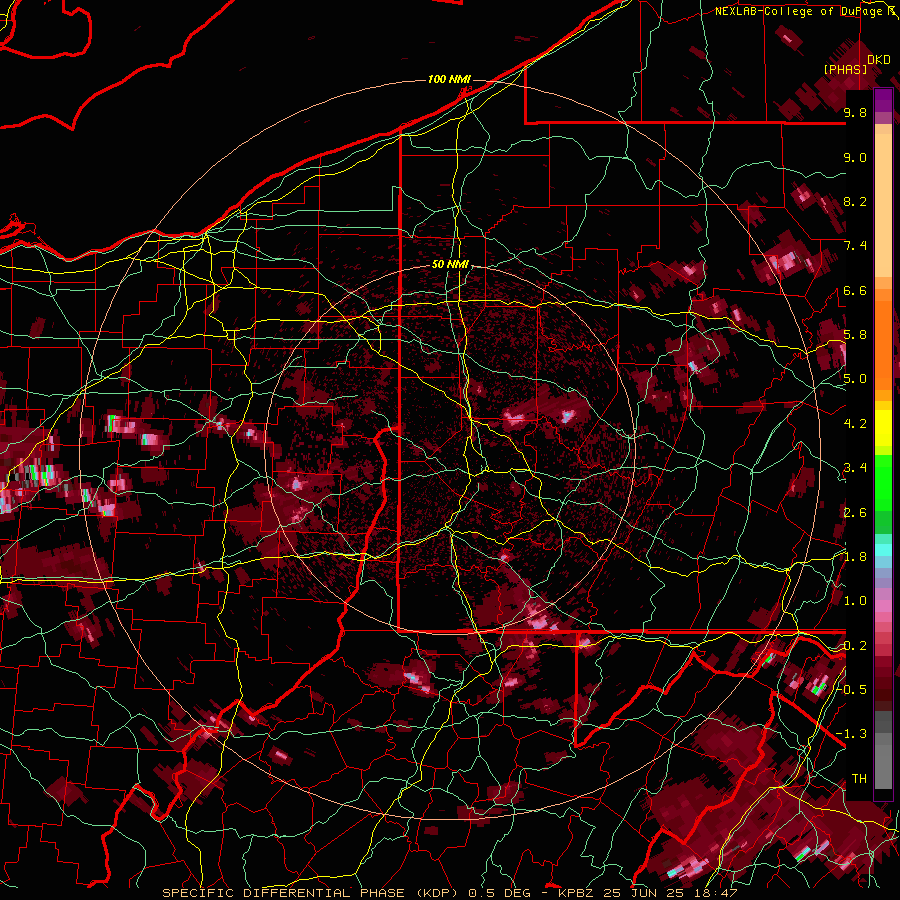Select the 2.6 value on the color scale

pyautogui.click(x=855, y=513)
